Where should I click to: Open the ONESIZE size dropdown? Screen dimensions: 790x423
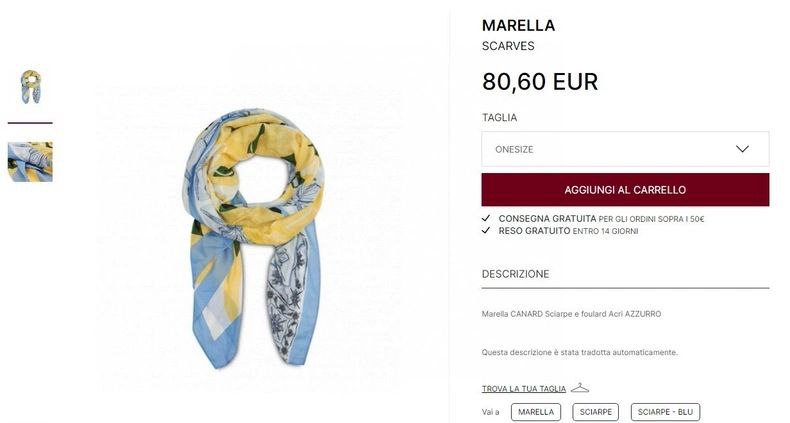pos(625,149)
